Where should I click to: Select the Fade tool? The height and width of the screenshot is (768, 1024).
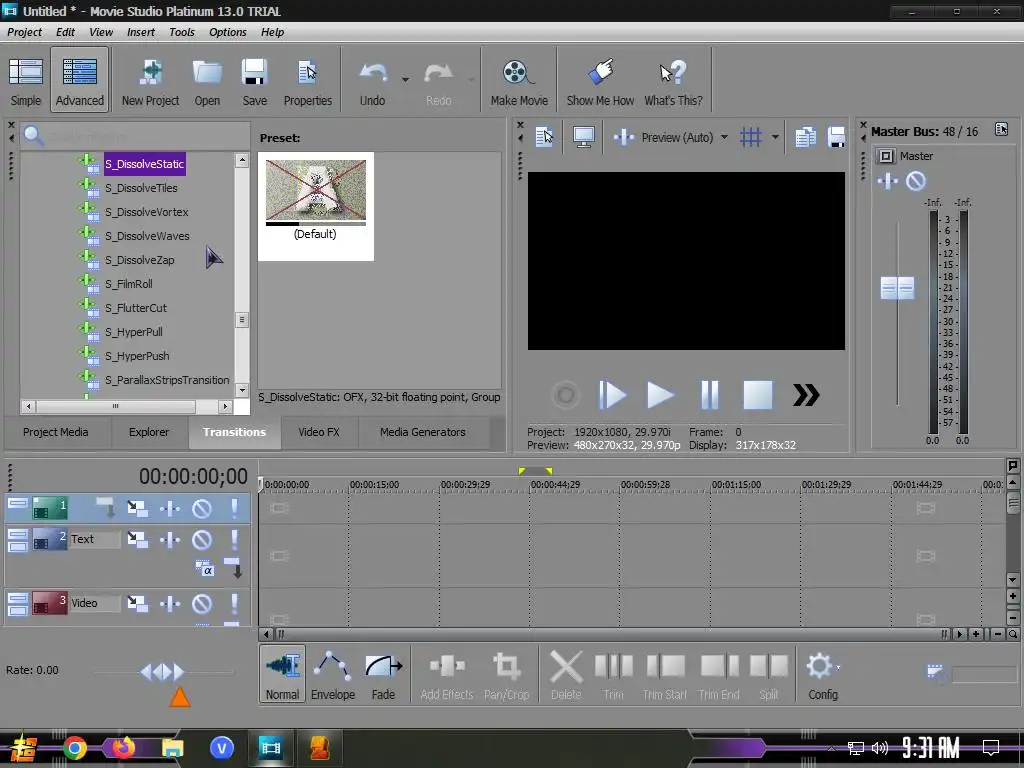tap(383, 674)
